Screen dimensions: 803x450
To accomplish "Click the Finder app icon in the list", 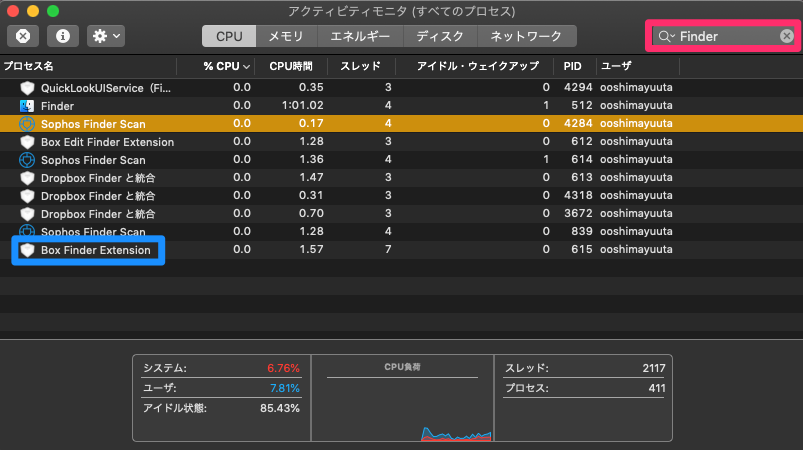I will coord(27,106).
